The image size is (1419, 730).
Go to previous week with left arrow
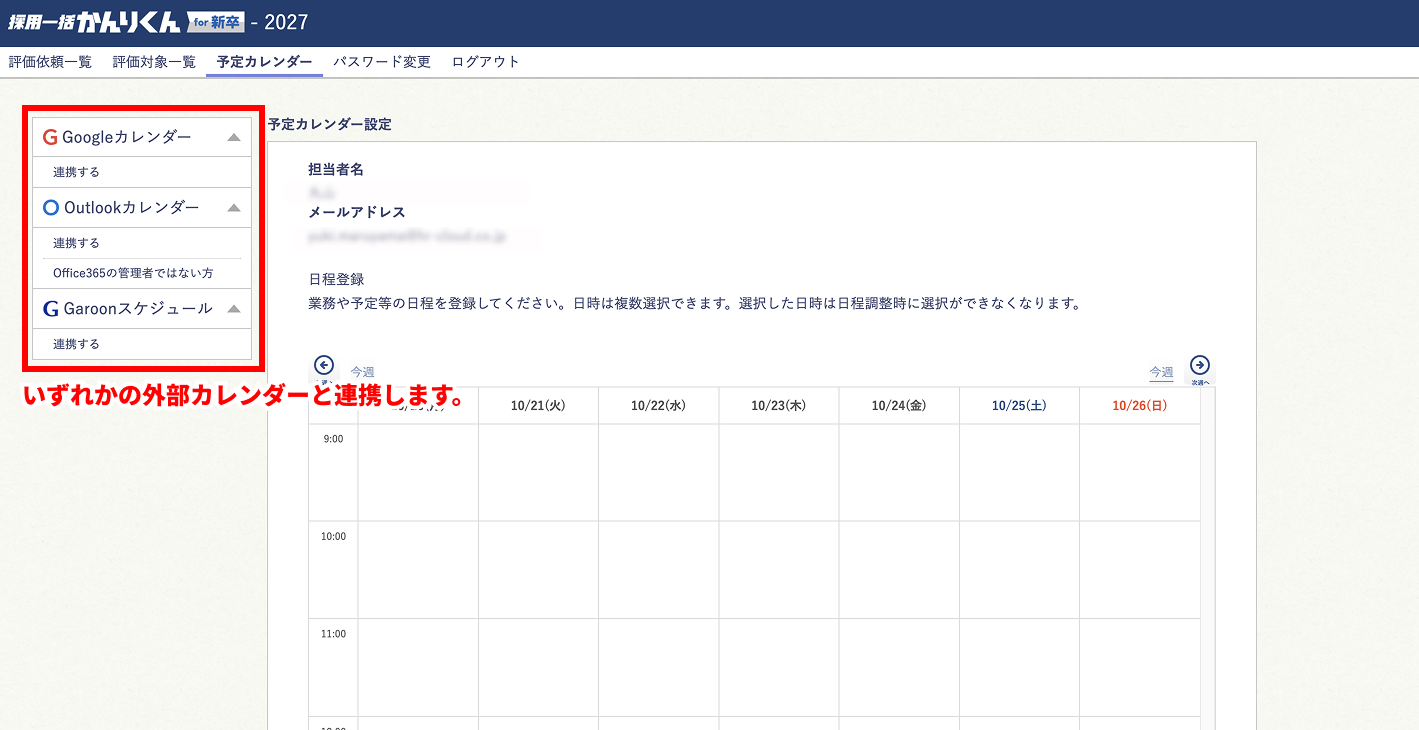(323, 365)
